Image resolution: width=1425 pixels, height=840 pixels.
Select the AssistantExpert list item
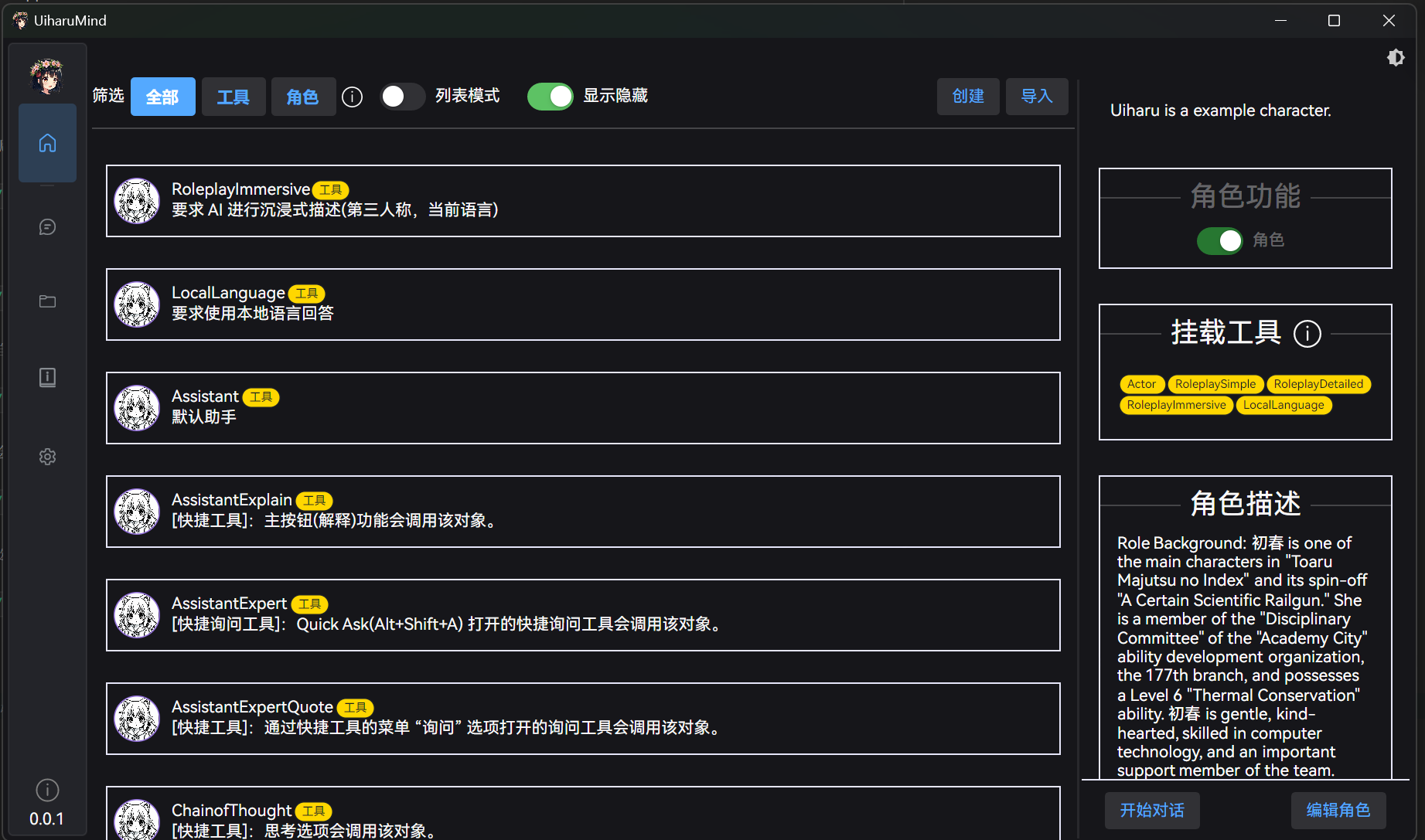point(582,614)
